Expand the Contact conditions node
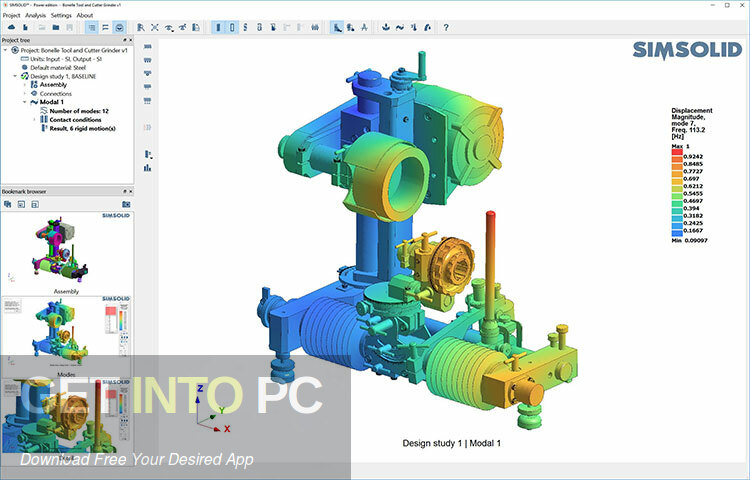The height and width of the screenshot is (480, 750). pyautogui.click(x=34, y=120)
